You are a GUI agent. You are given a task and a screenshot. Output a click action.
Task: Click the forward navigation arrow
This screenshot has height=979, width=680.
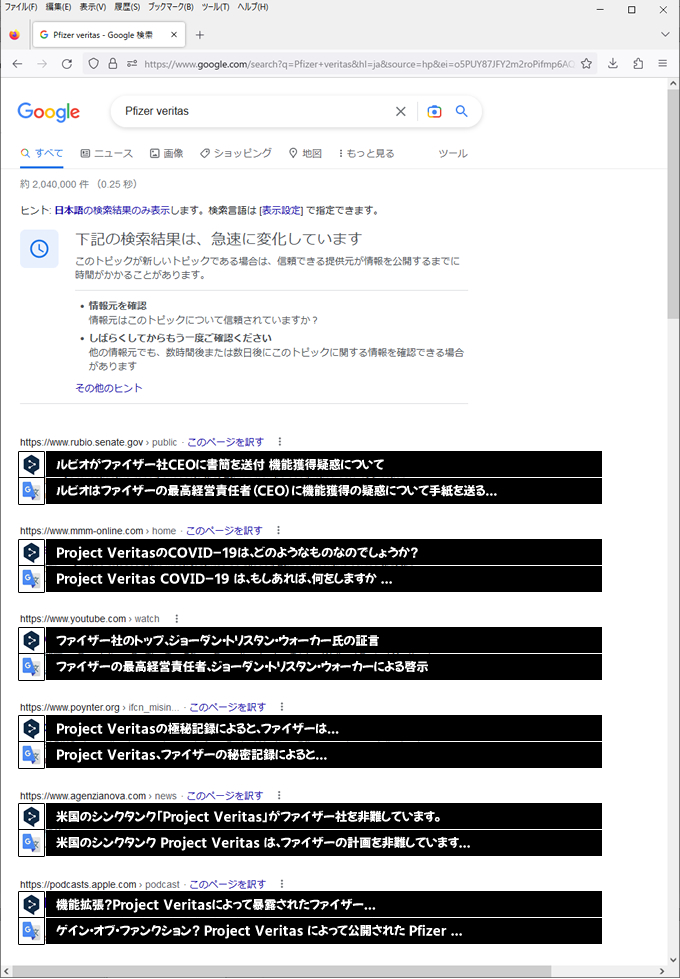[42, 64]
